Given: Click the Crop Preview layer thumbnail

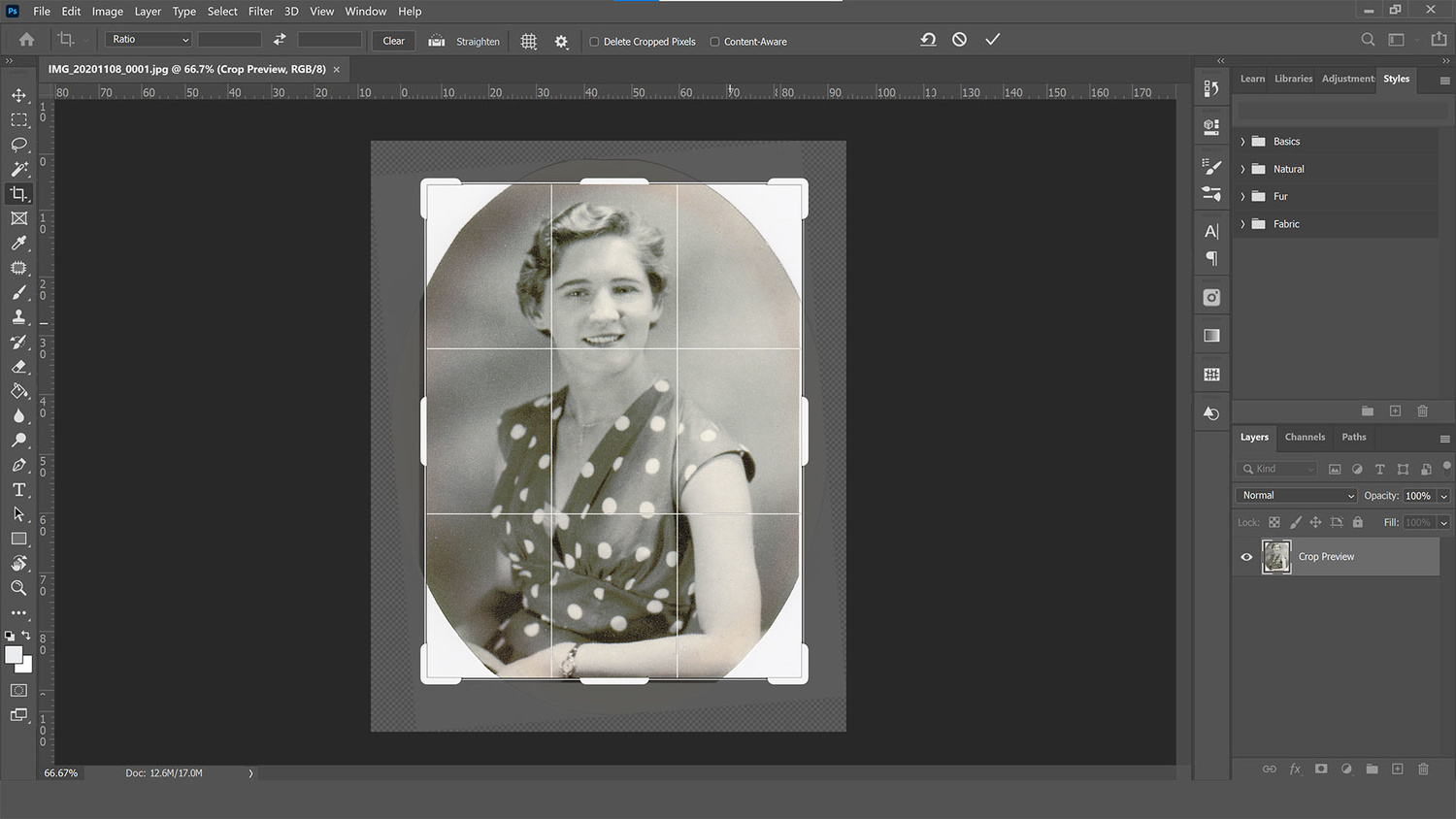Looking at the screenshot, I should [1276, 556].
